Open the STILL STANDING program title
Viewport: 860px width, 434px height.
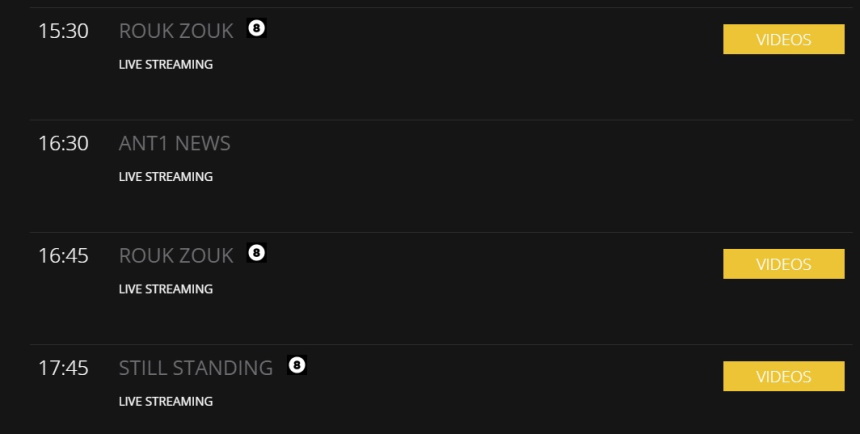coord(196,368)
